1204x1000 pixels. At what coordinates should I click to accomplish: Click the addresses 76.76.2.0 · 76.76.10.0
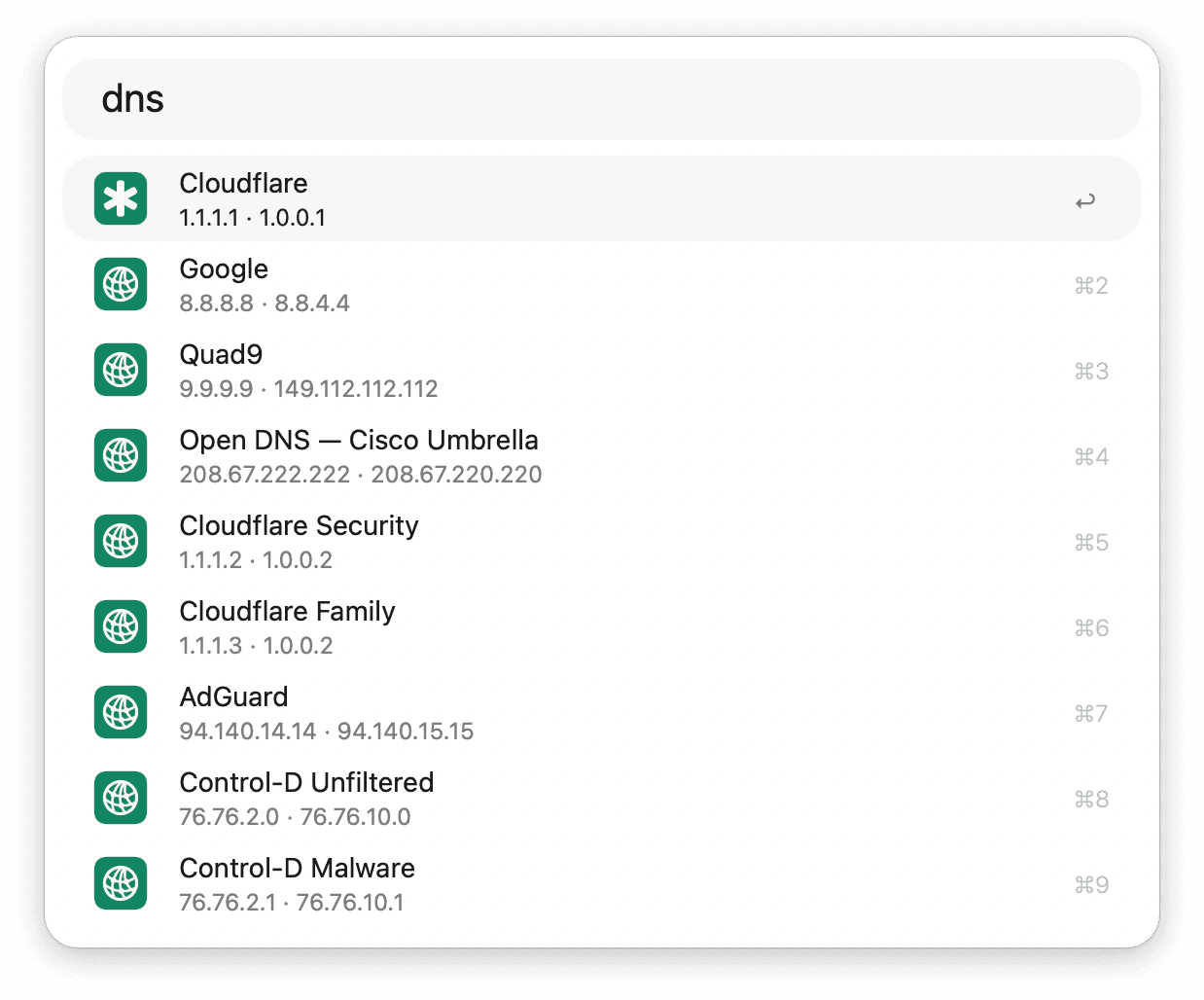point(295,817)
